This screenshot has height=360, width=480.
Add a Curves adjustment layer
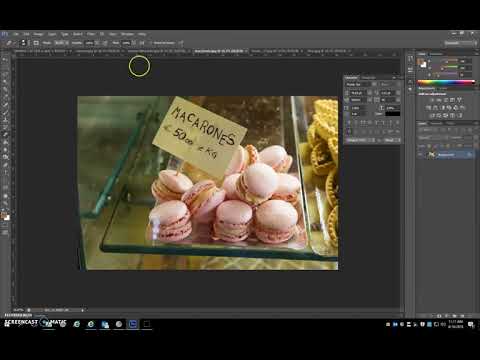click(446, 100)
